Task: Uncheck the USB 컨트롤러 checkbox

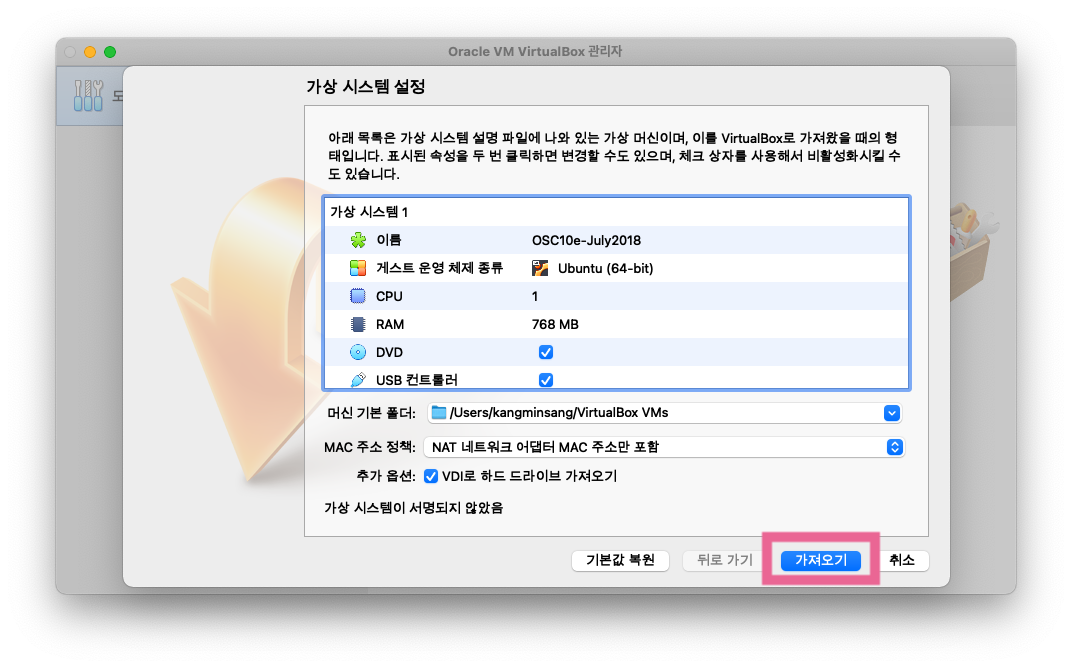Action: (x=546, y=379)
